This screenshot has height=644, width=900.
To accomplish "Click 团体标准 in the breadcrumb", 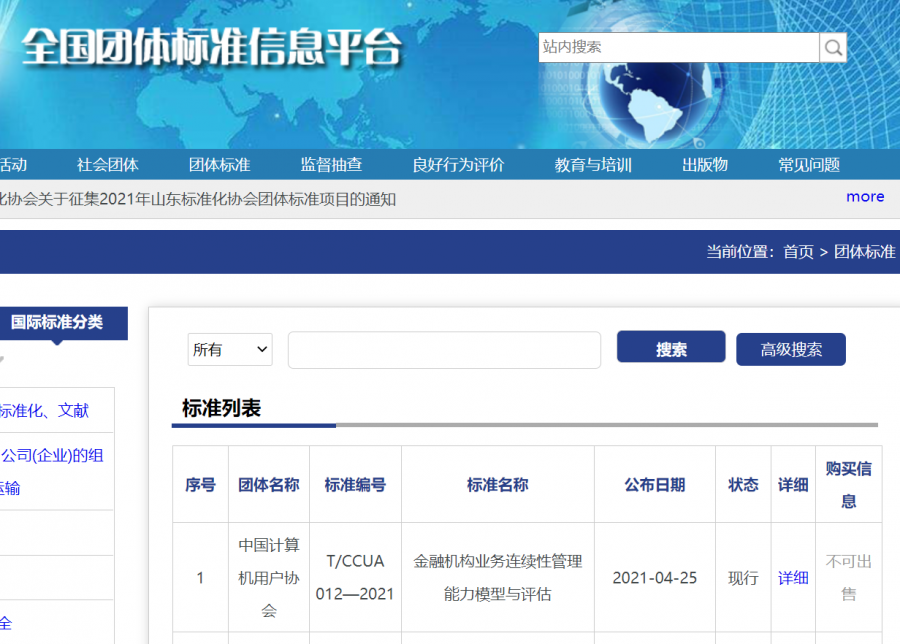I will tap(864, 252).
